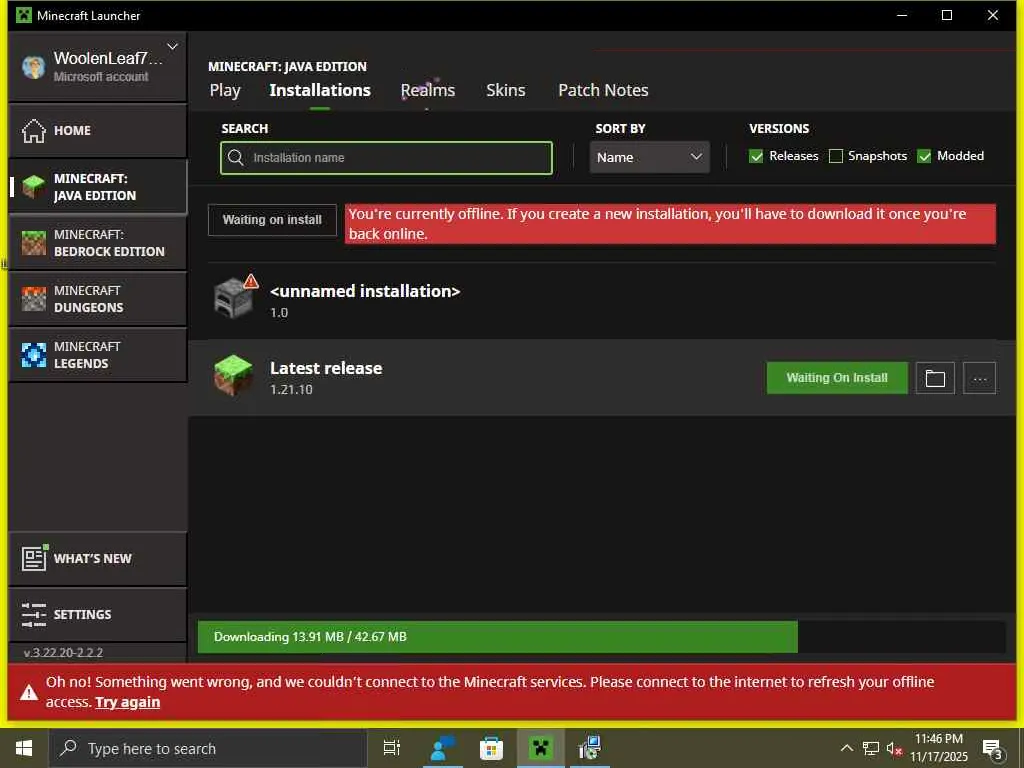The width and height of the screenshot is (1024, 768).
Task: Click the search magnifier icon
Action: click(236, 157)
